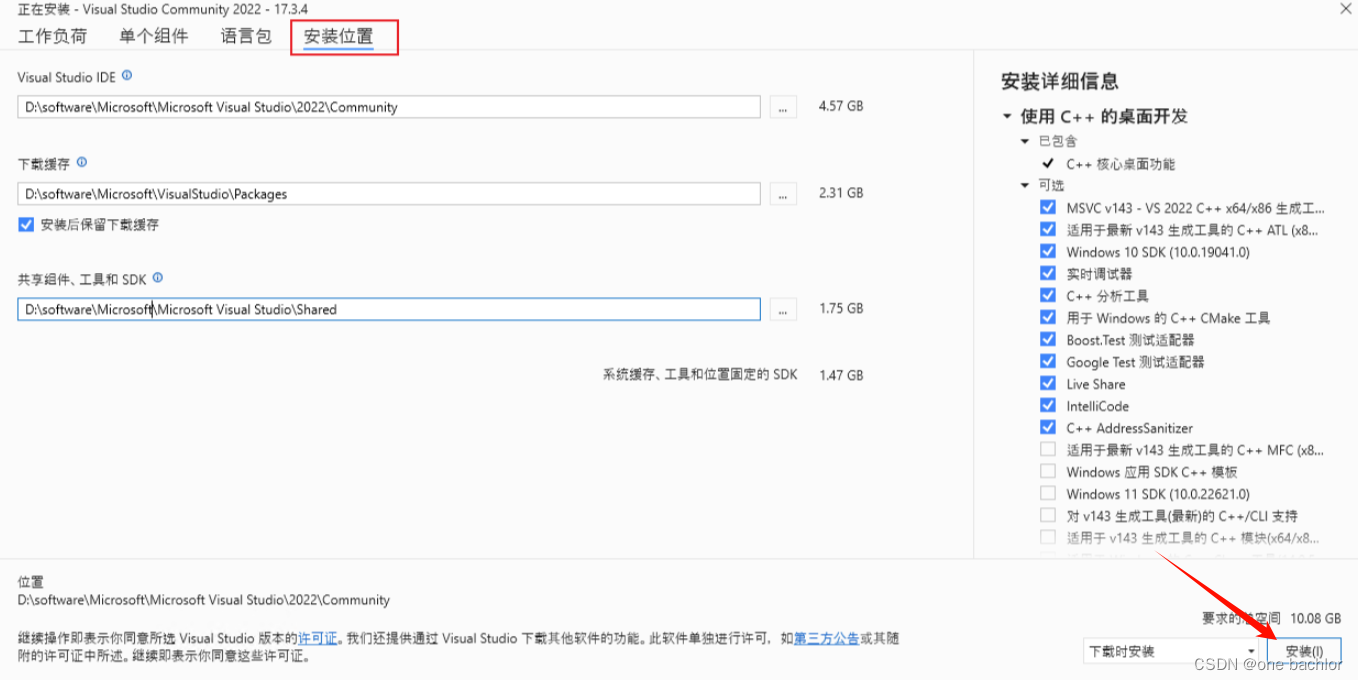
Task: Click info icon beside Visual Studio IDE label
Action: pyautogui.click(x=127, y=76)
